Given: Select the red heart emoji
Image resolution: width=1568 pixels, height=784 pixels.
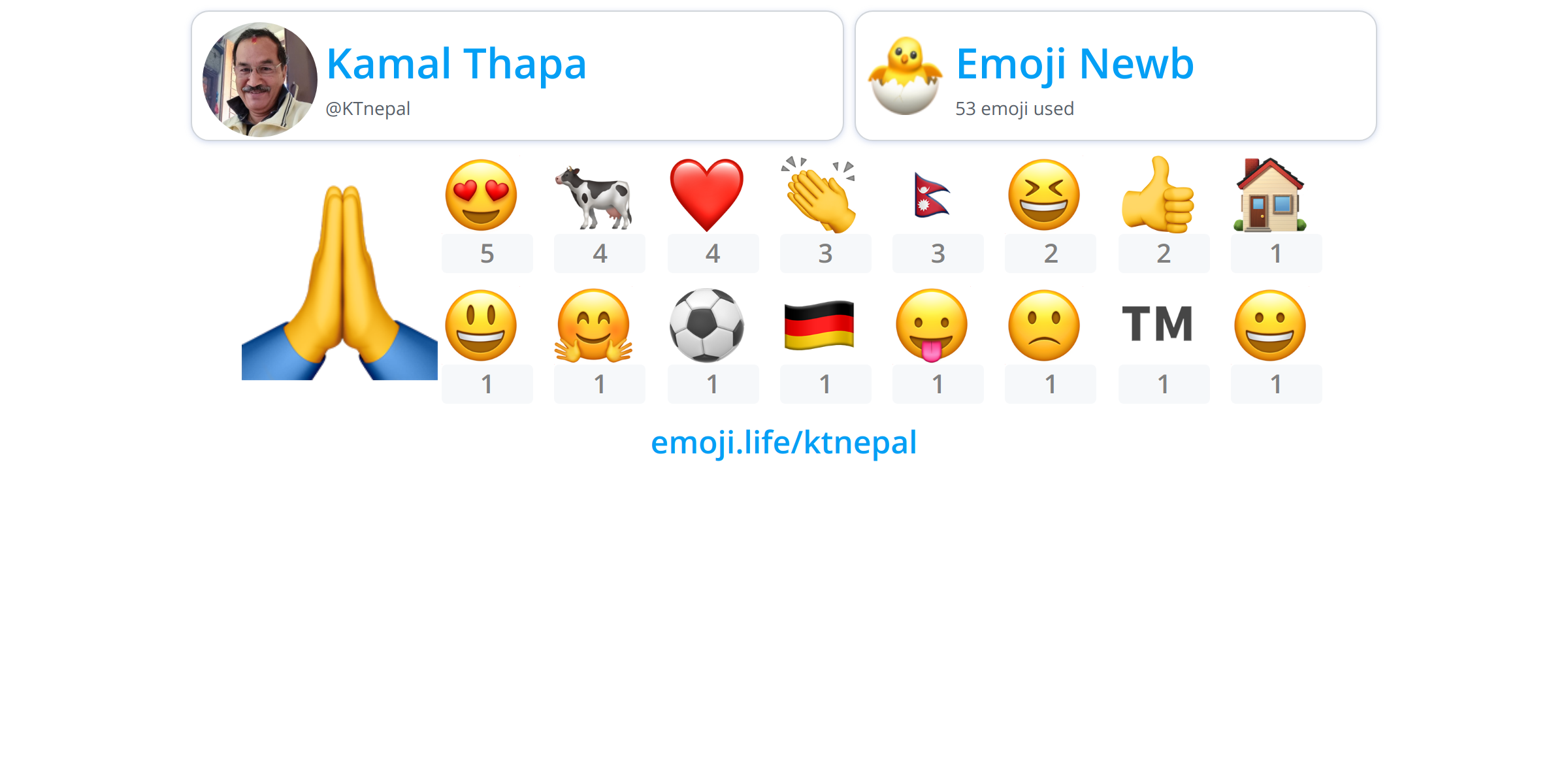Looking at the screenshot, I should [707, 195].
